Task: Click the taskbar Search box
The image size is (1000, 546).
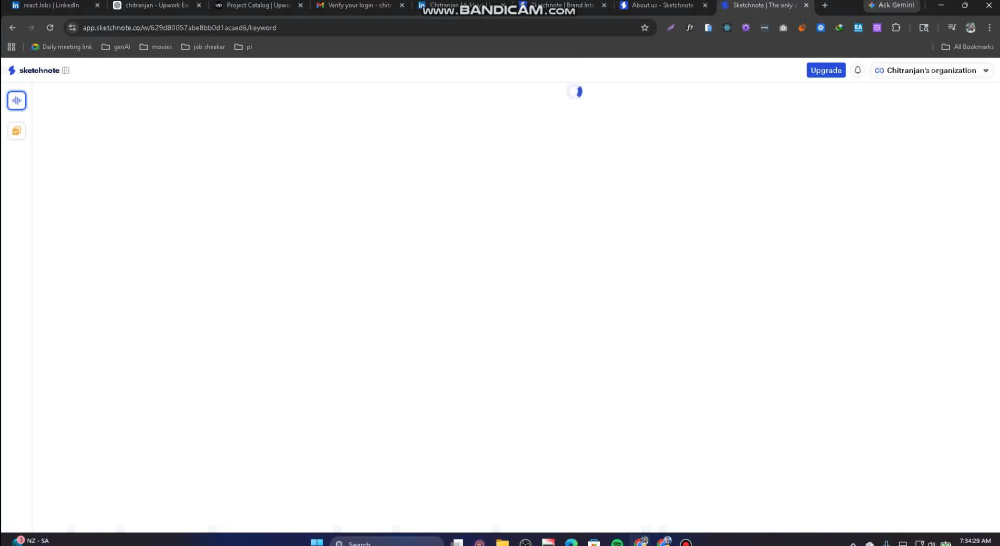Action: click(x=386, y=542)
